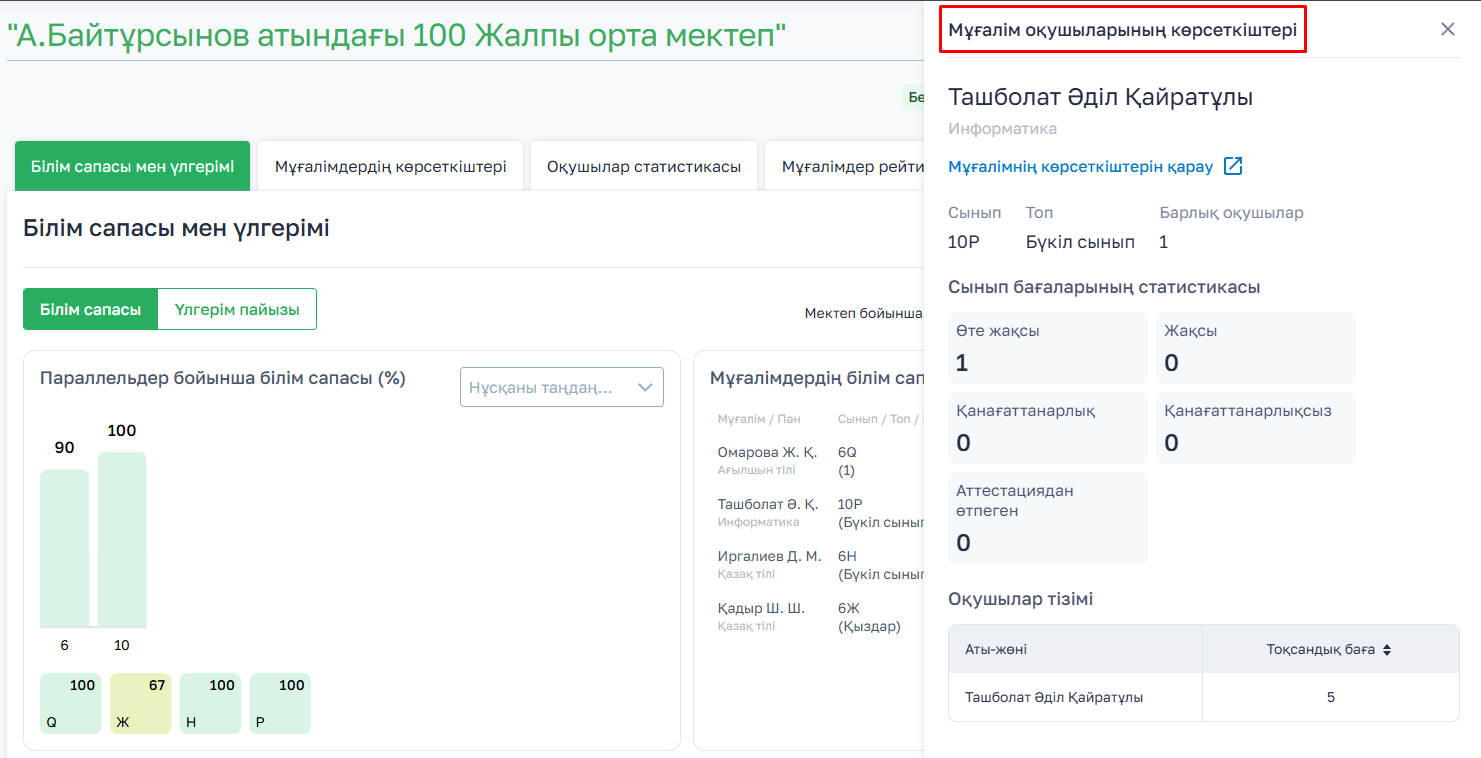Select the Q class swatch with 100

coord(70,703)
